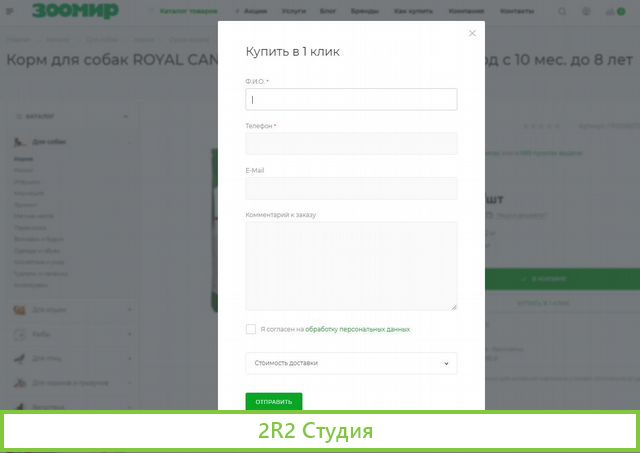Click the green Отправить button
The image size is (640, 453).
click(x=273, y=402)
